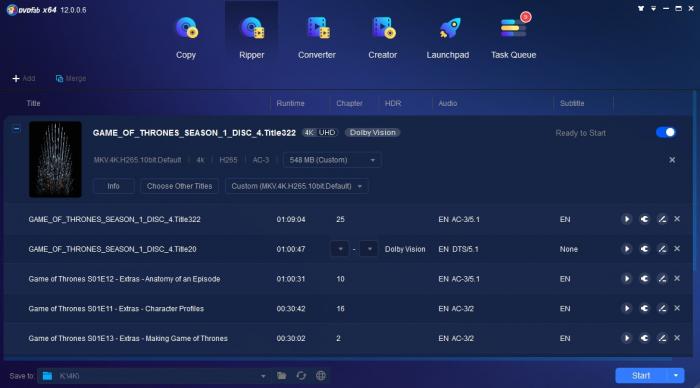Screen dimensions: 700x388
Task: Remove Making Game of Thrones row
Action: (x=677, y=338)
